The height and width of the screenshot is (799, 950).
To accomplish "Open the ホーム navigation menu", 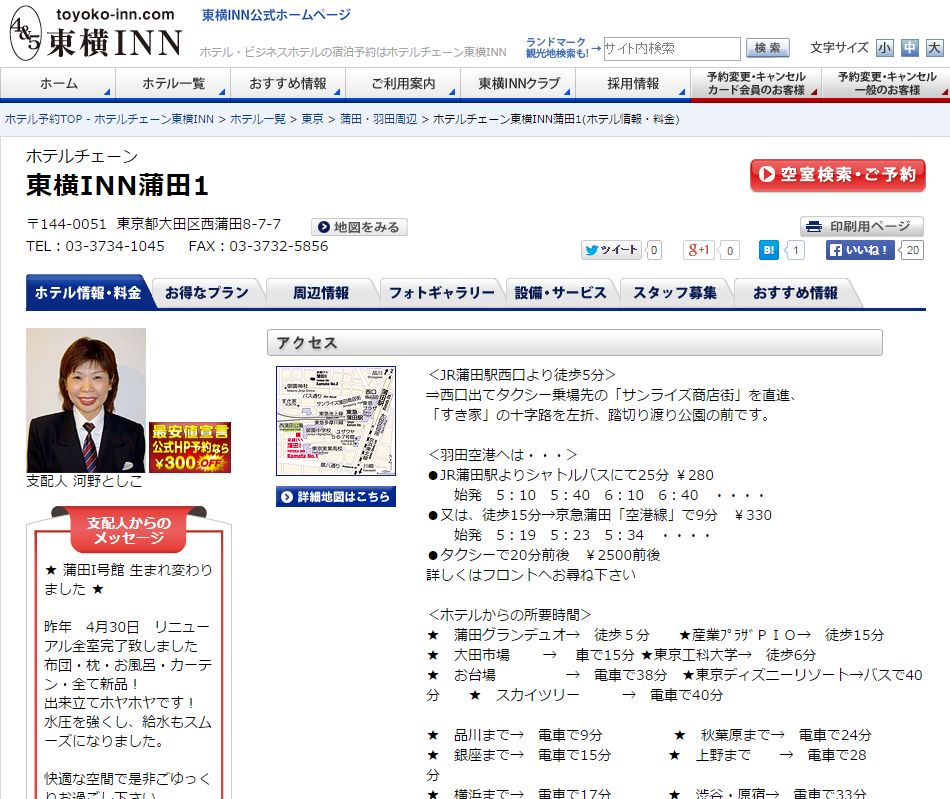I will 58,84.
